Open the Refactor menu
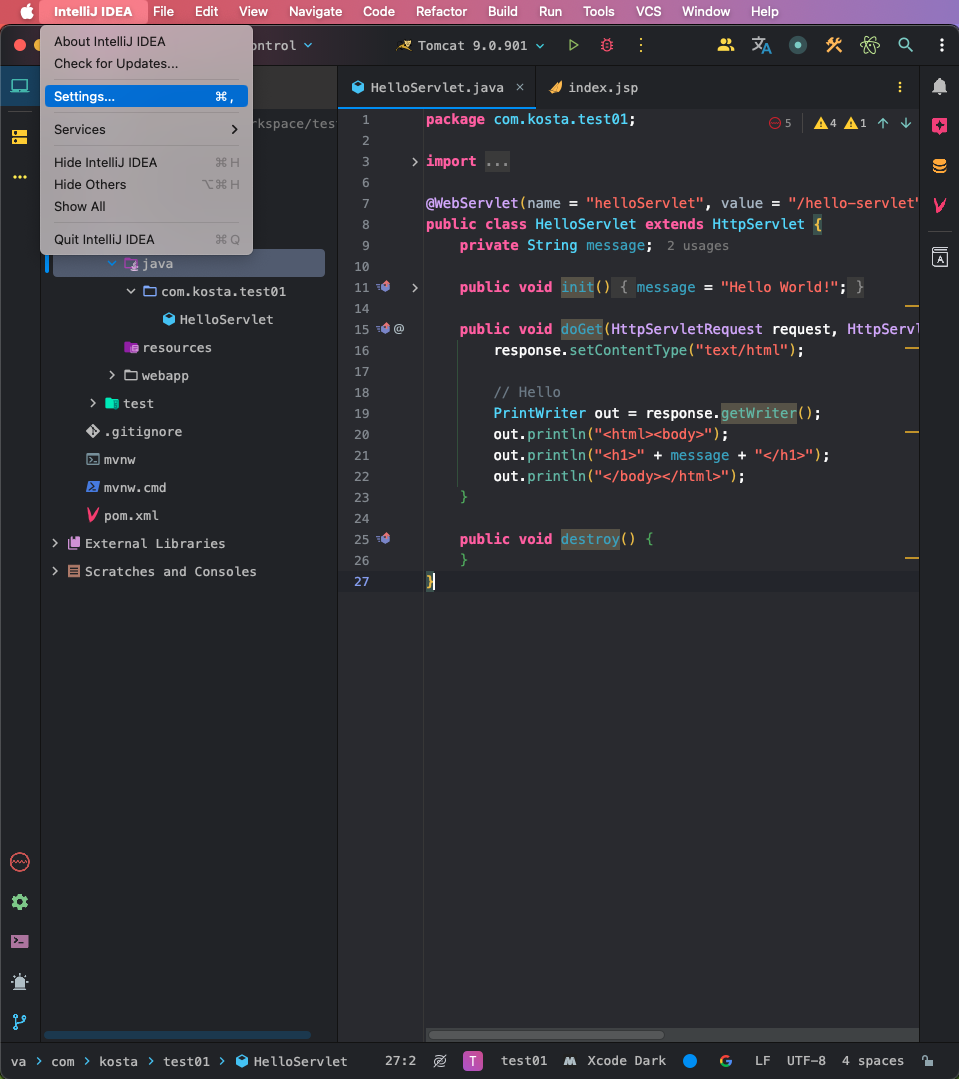959x1079 pixels. [441, 12]
